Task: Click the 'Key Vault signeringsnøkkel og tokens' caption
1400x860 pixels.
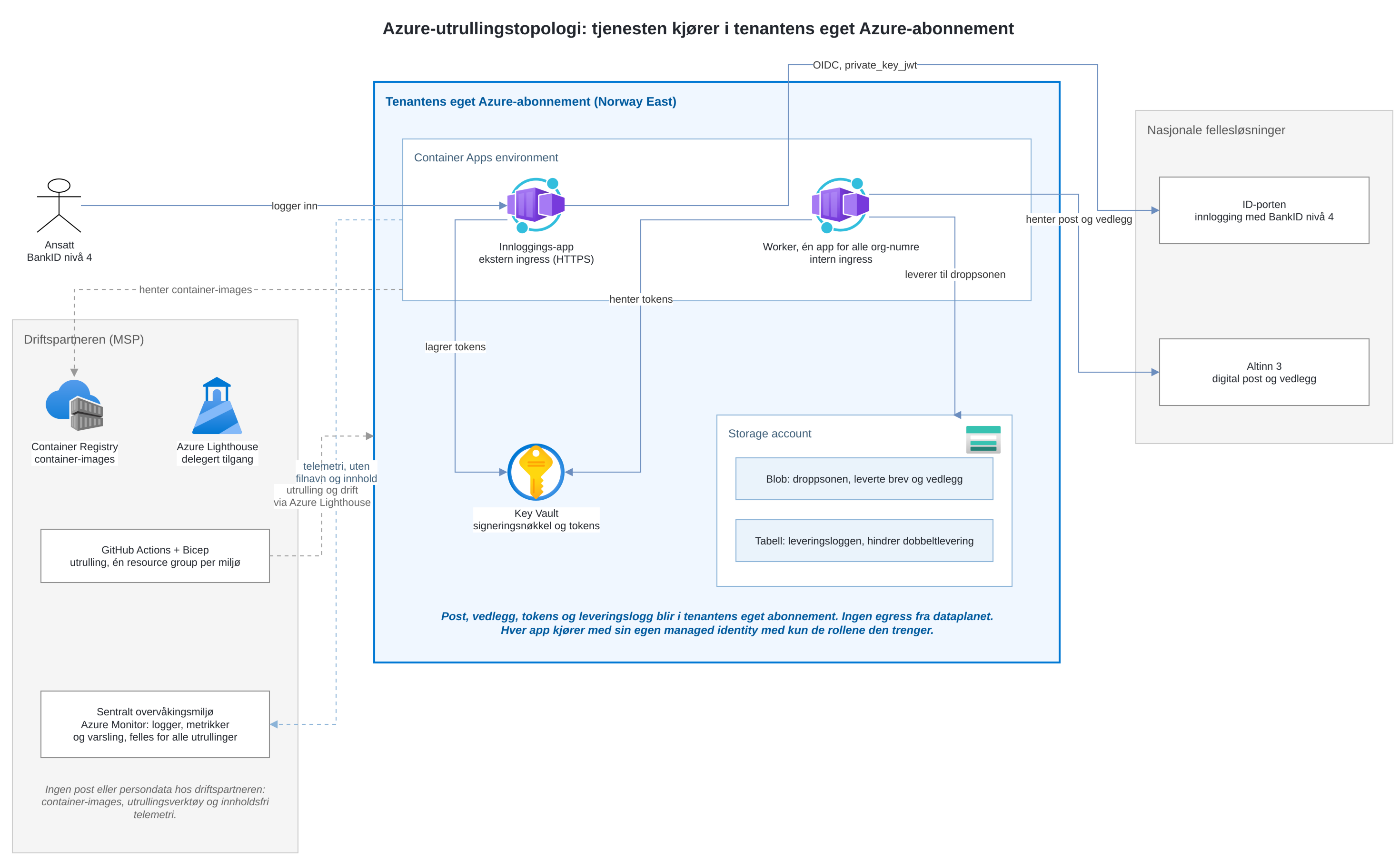Action: point(536,519)
